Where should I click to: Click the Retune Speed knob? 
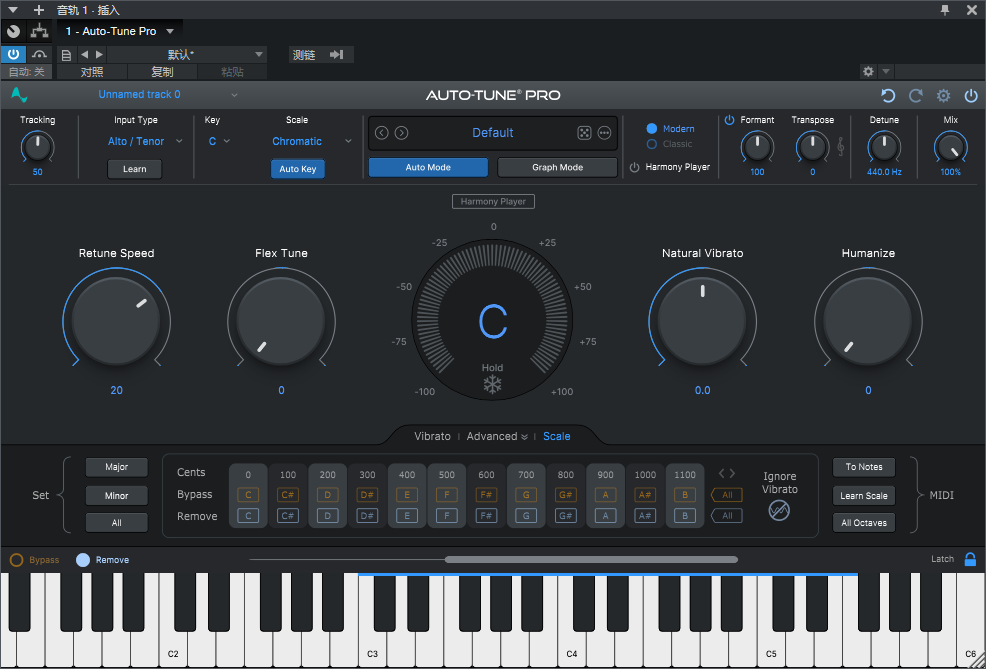[x=116, y=321]
